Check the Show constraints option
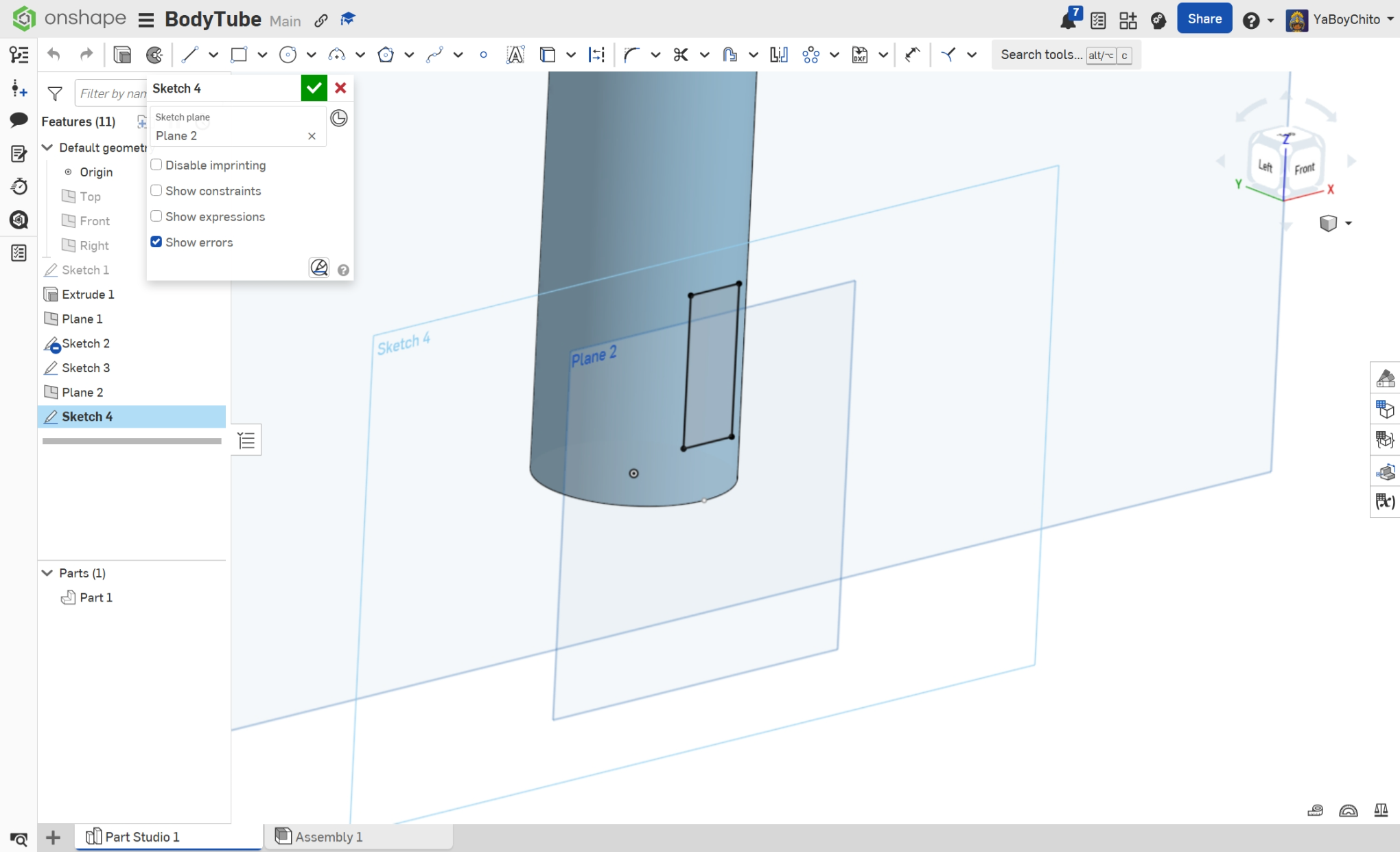 156,191
